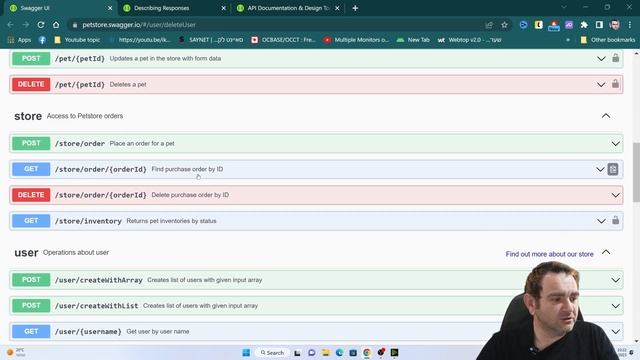
Task: Share this page via address bar icon
Action: [x=489, y=25]
